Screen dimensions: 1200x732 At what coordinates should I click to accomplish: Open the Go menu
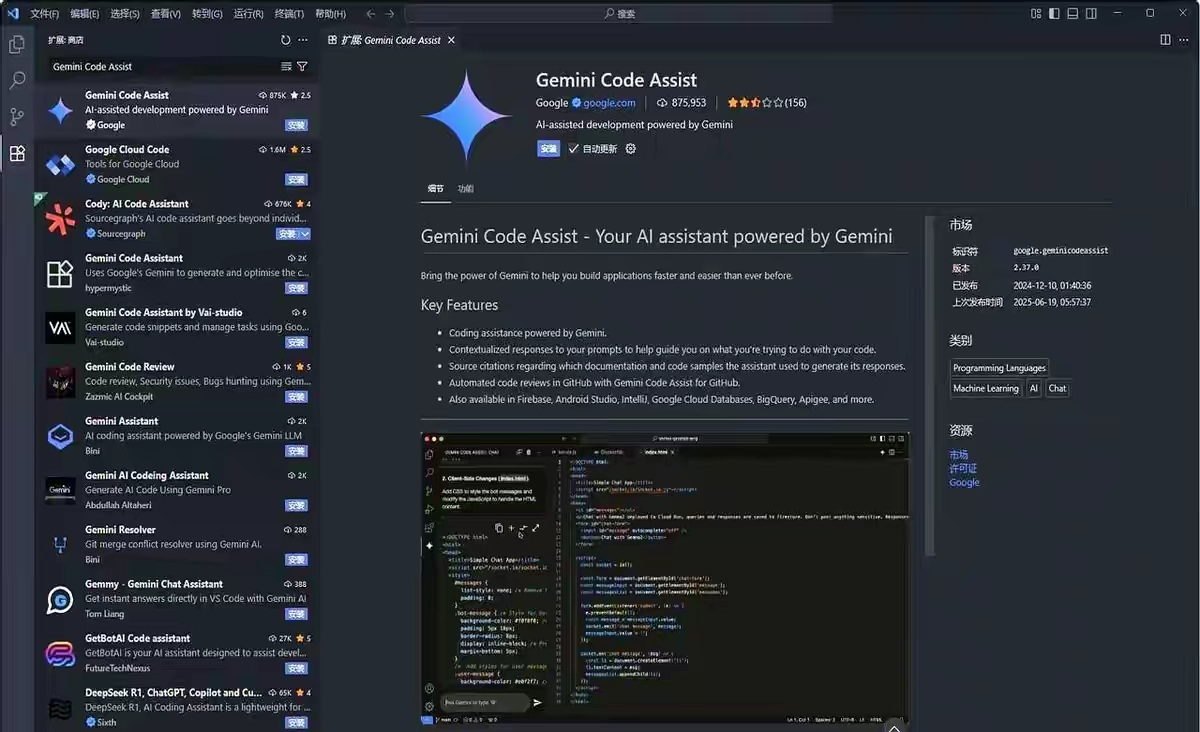[207, 14]
